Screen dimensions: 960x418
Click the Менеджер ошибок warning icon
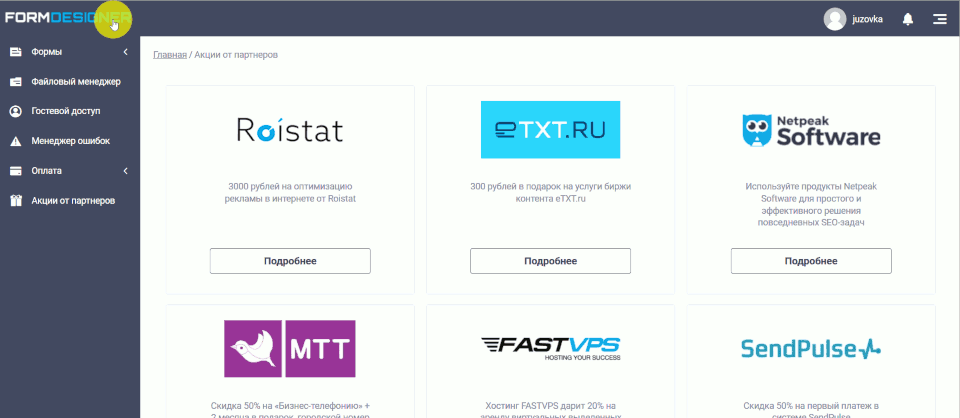click(x=15, y=141)
